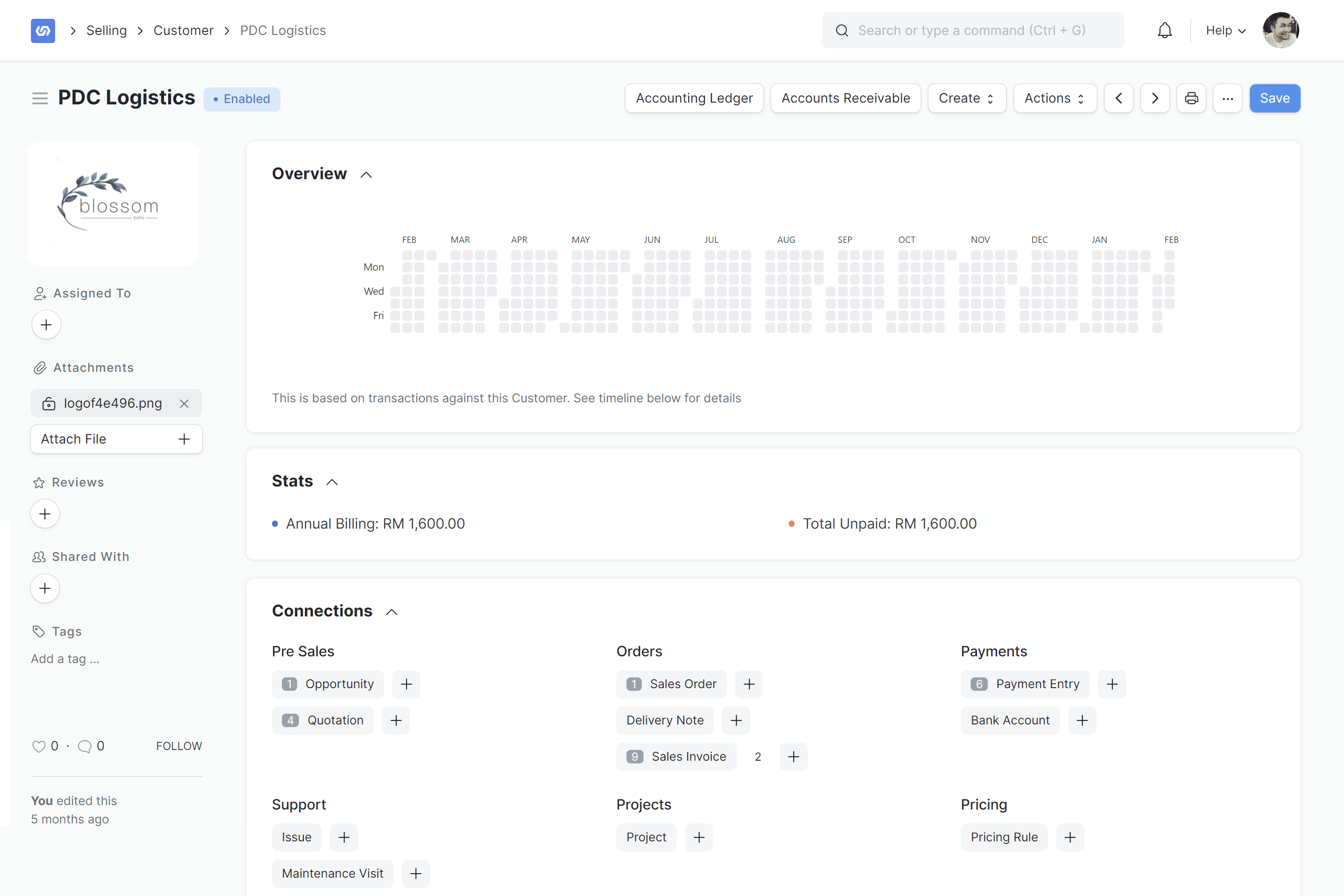Viewport: 1344px width, 896px height.
Task: Remove the logof4e496.png attachment
Action: [184, 404]
